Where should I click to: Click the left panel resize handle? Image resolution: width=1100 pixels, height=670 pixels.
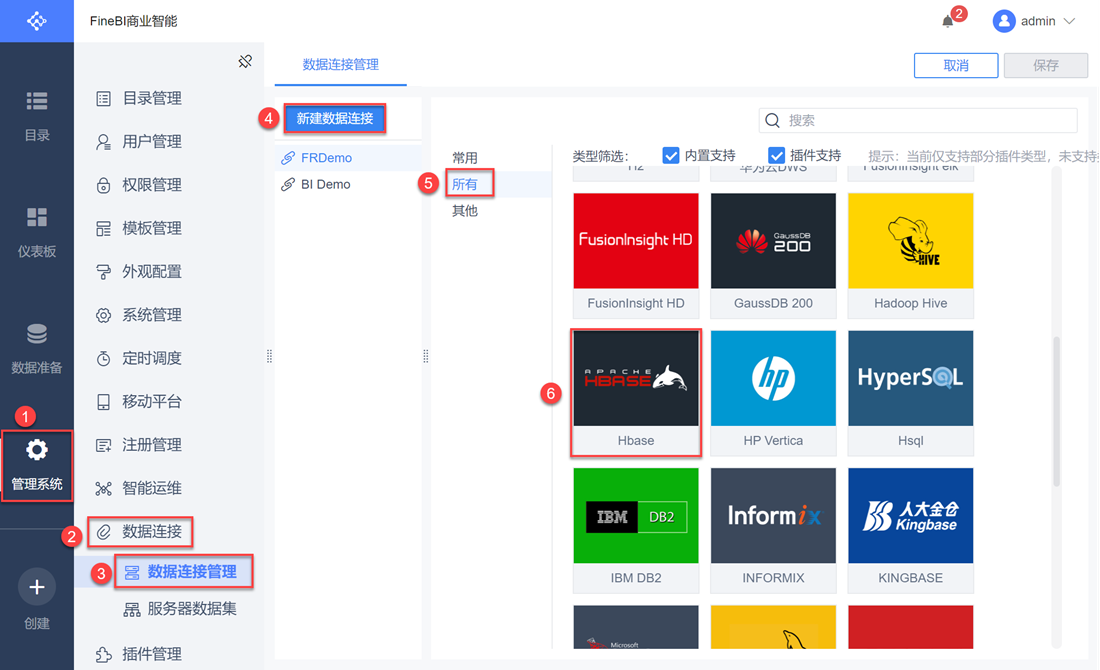269,356
